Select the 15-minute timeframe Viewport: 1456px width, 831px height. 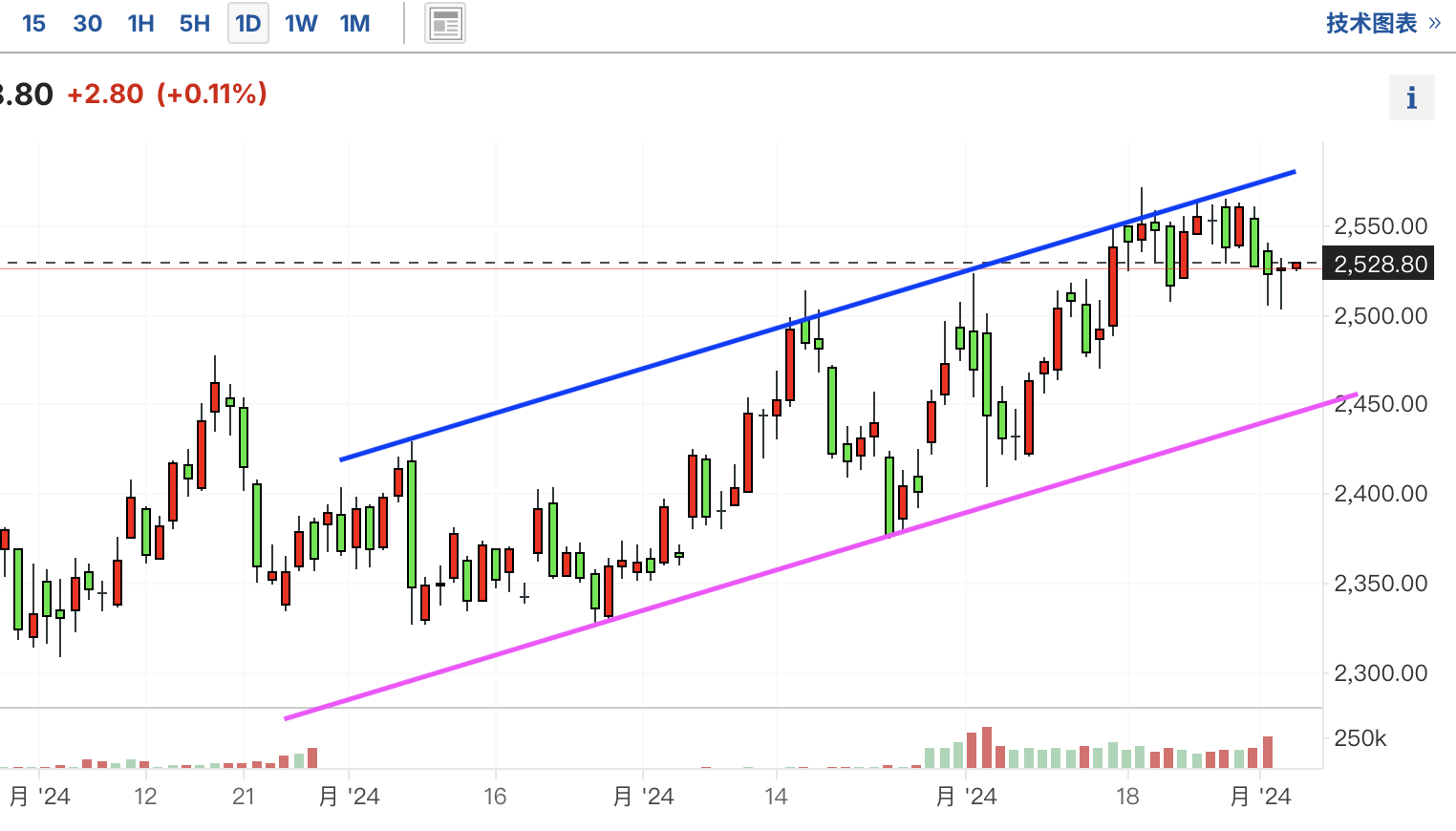click(33, 23)
